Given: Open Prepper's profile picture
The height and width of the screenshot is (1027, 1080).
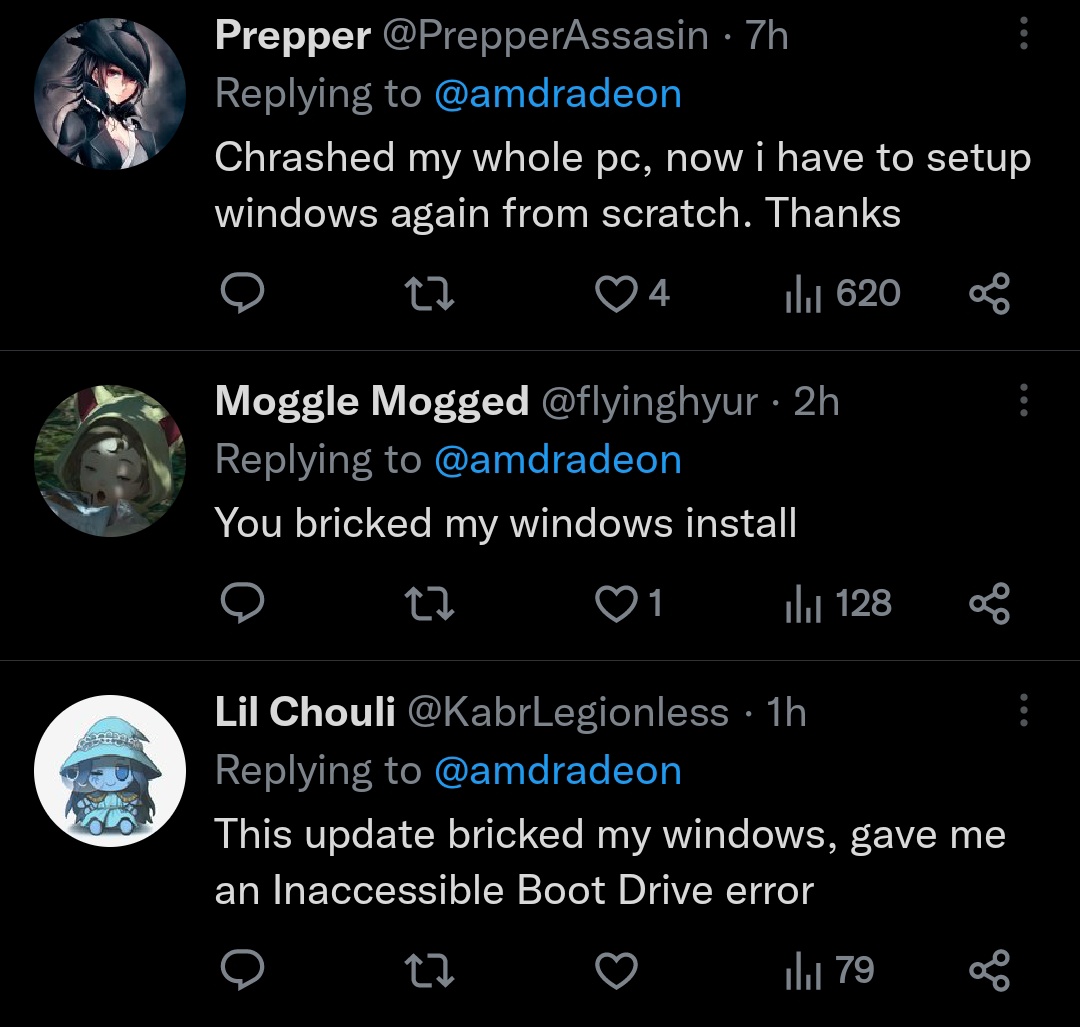Looking at the screenshot, I should coord(110,93).
